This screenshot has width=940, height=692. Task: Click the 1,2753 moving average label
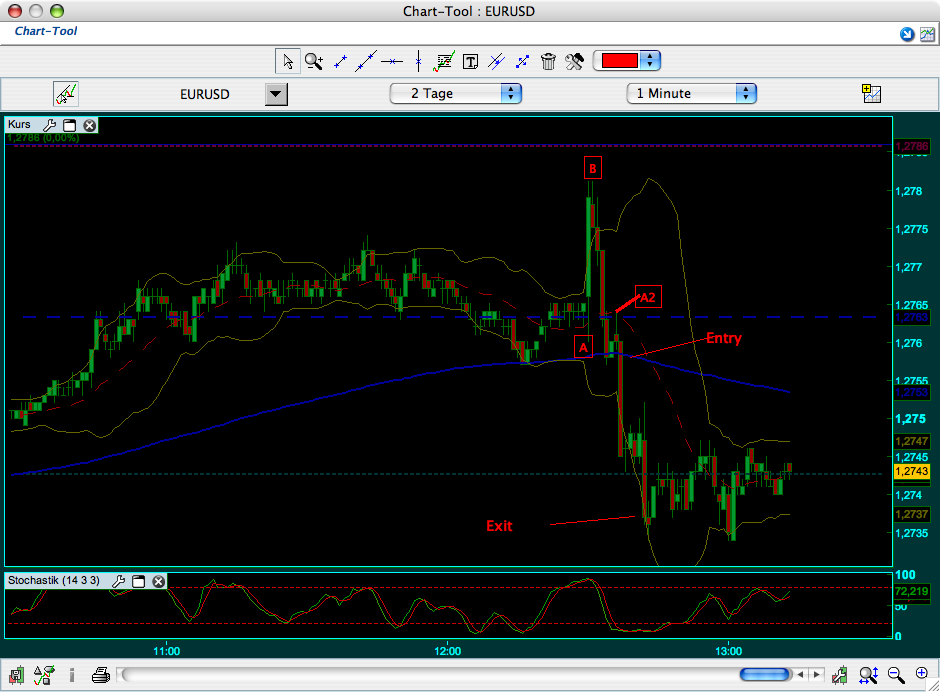pos(911,392)
